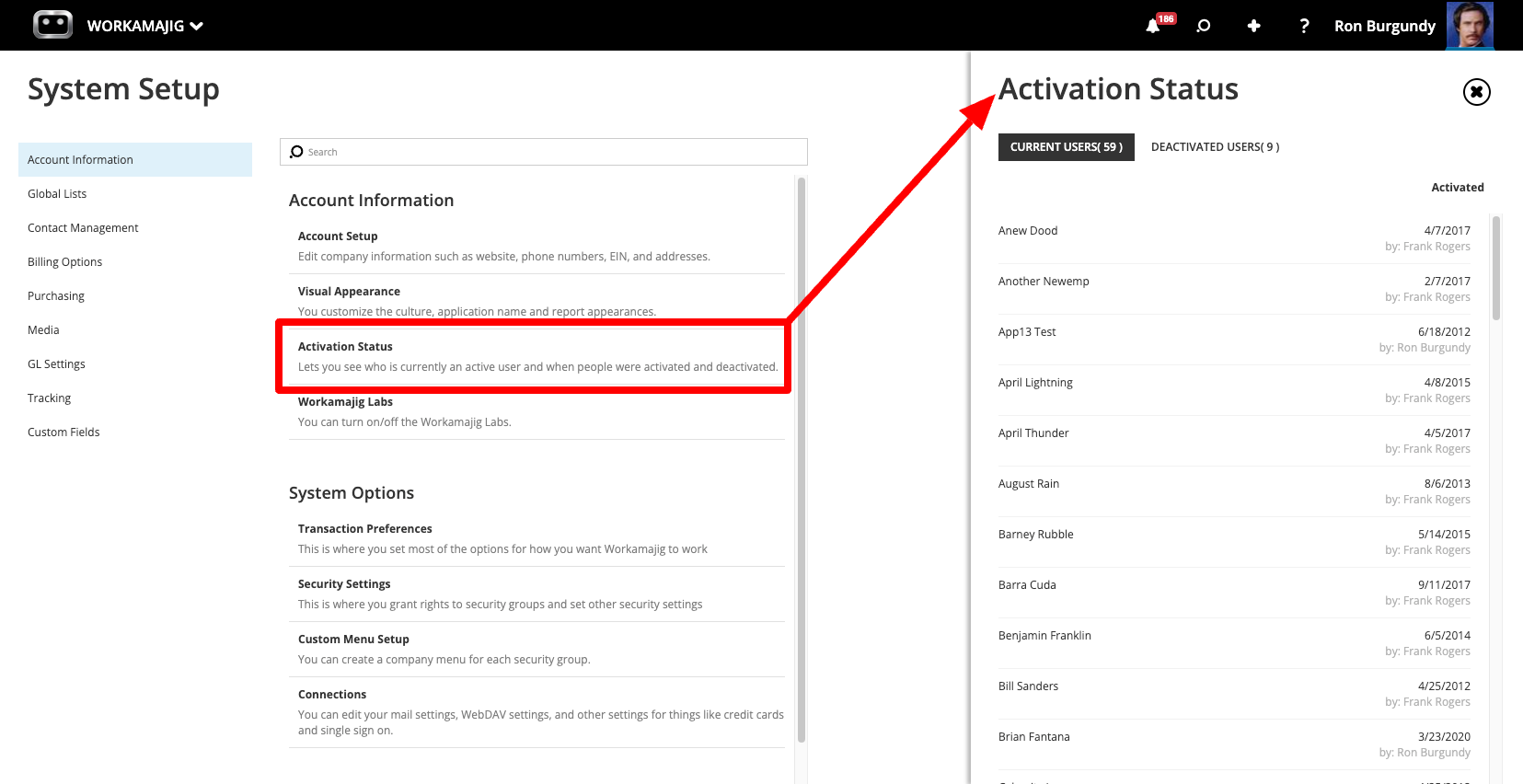Open Account Setup option

537,246
